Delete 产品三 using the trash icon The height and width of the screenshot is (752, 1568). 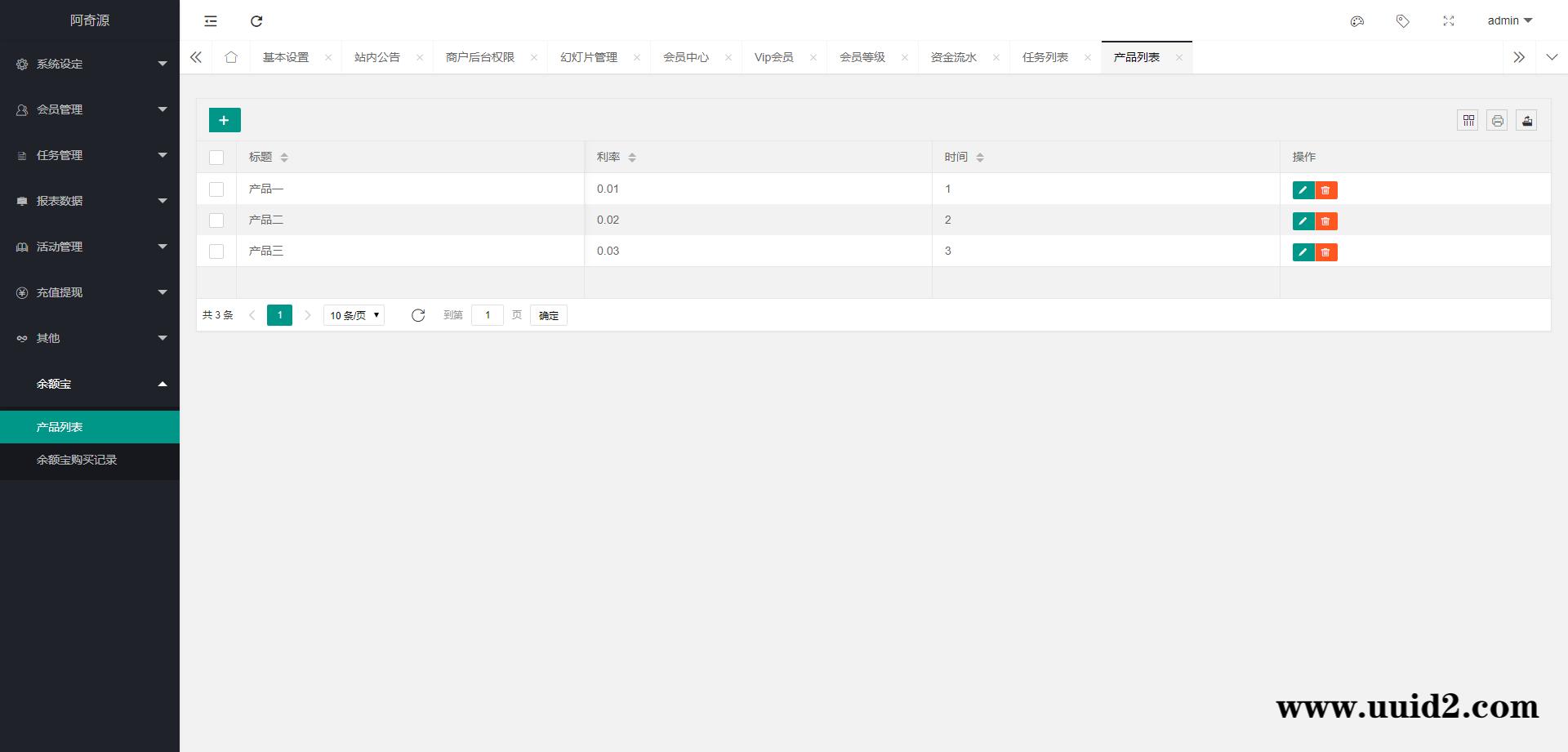coord(1325,251)
